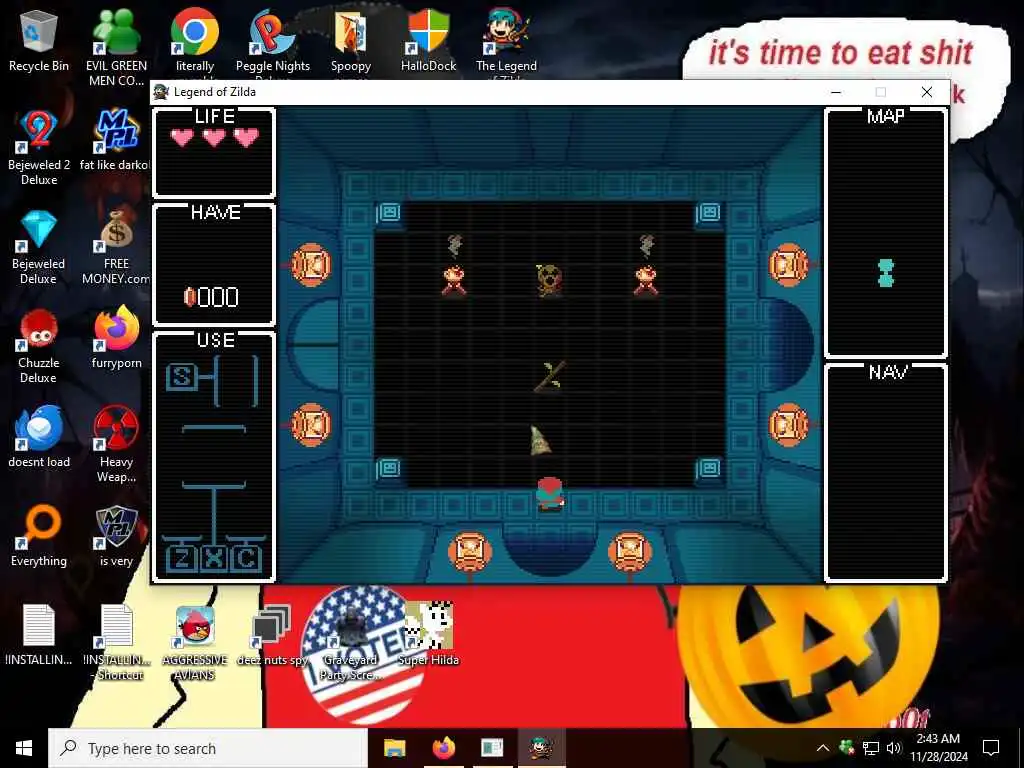Image resolution: width=1024 pixels, height=768 pixels.
Task: Click the cyan room marker on the MAP
Action: click(x=886, y=273)
